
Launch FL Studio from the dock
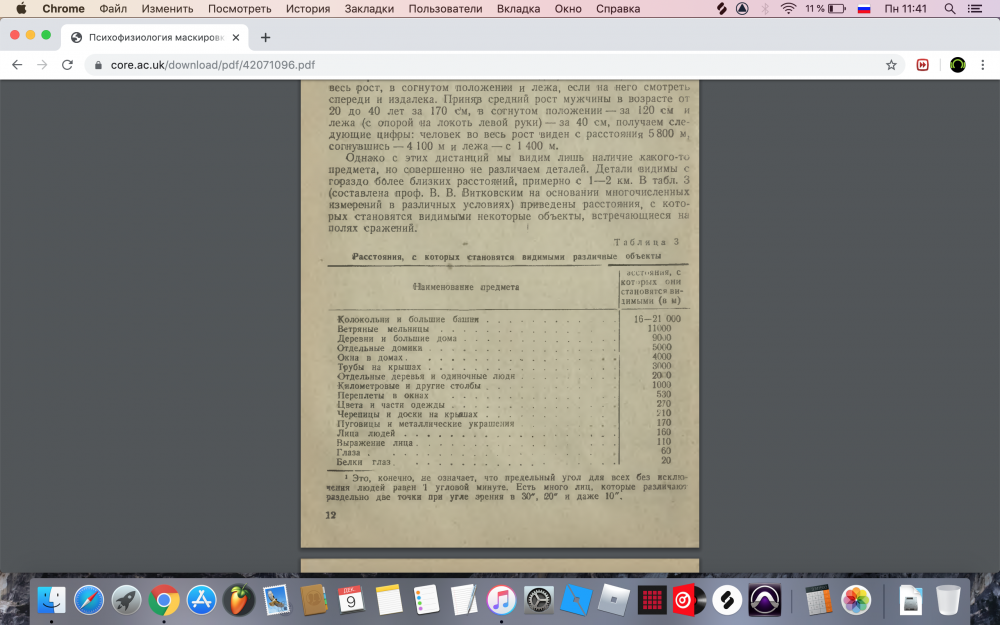point(239,600)
